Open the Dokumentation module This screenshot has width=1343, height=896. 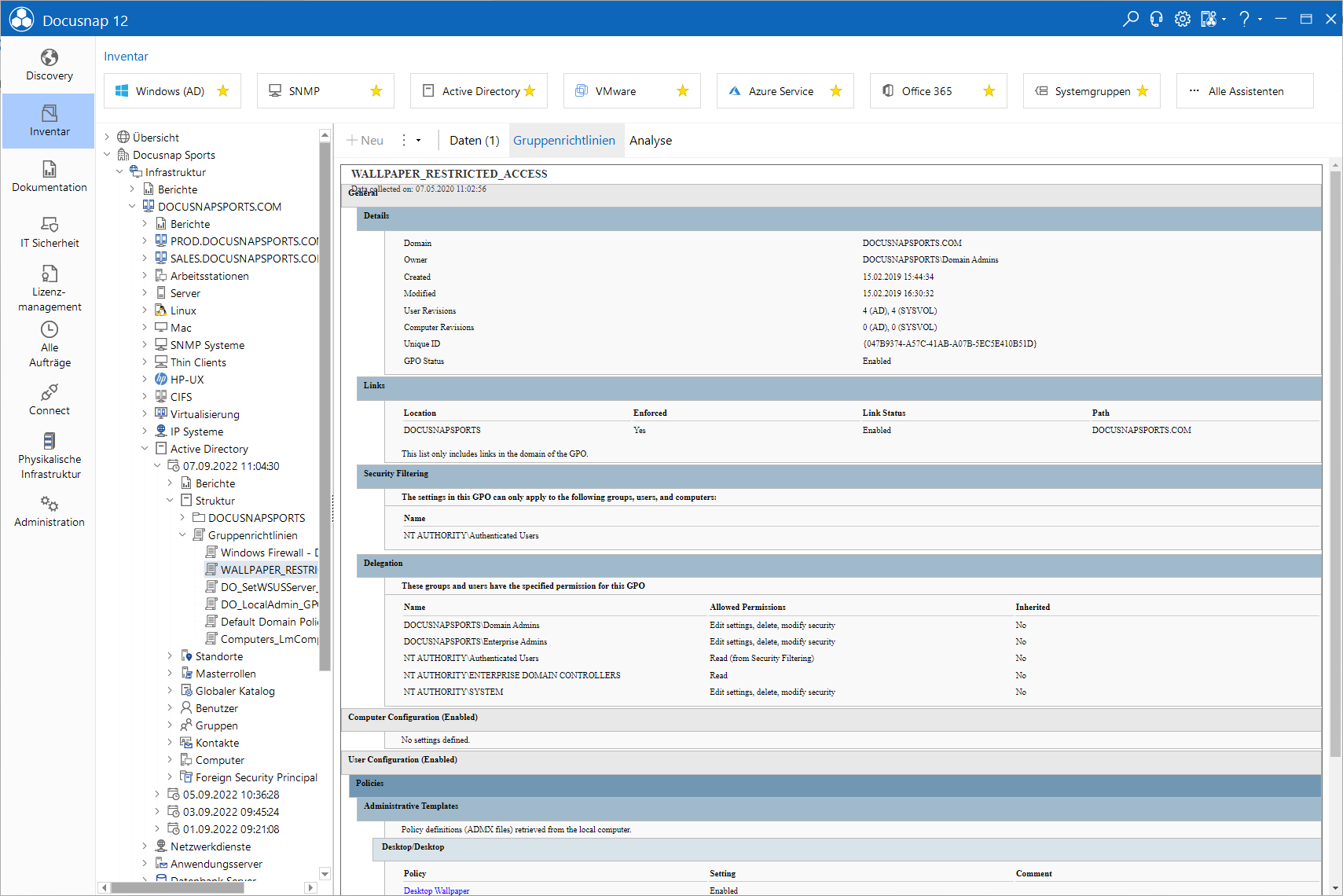click(49, 177)
